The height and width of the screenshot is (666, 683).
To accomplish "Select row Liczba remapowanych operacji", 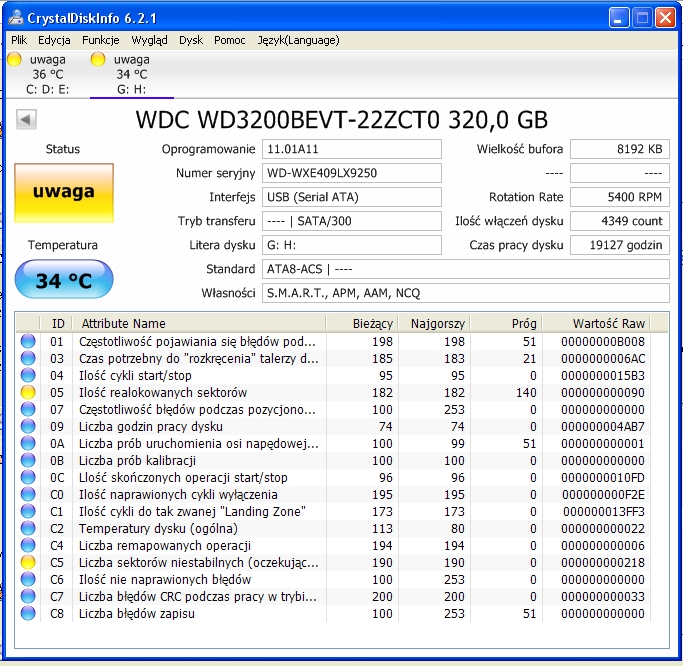I will pyautogui.click(x=333, y=545).
